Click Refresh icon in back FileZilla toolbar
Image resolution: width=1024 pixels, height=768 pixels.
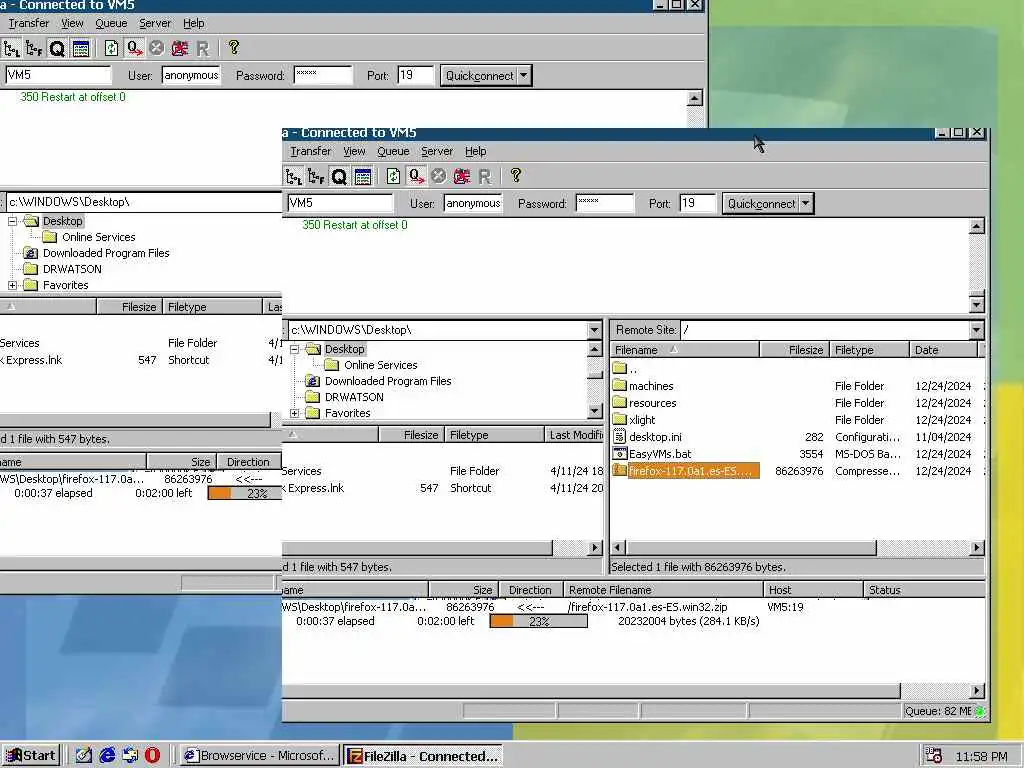[111, 48]
